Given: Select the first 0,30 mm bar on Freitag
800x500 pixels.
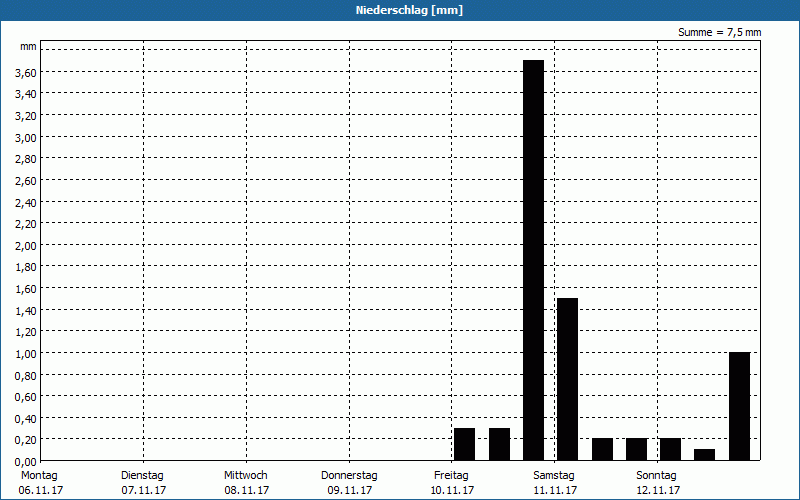Looking at the screenshot, I should pos(465,444).
